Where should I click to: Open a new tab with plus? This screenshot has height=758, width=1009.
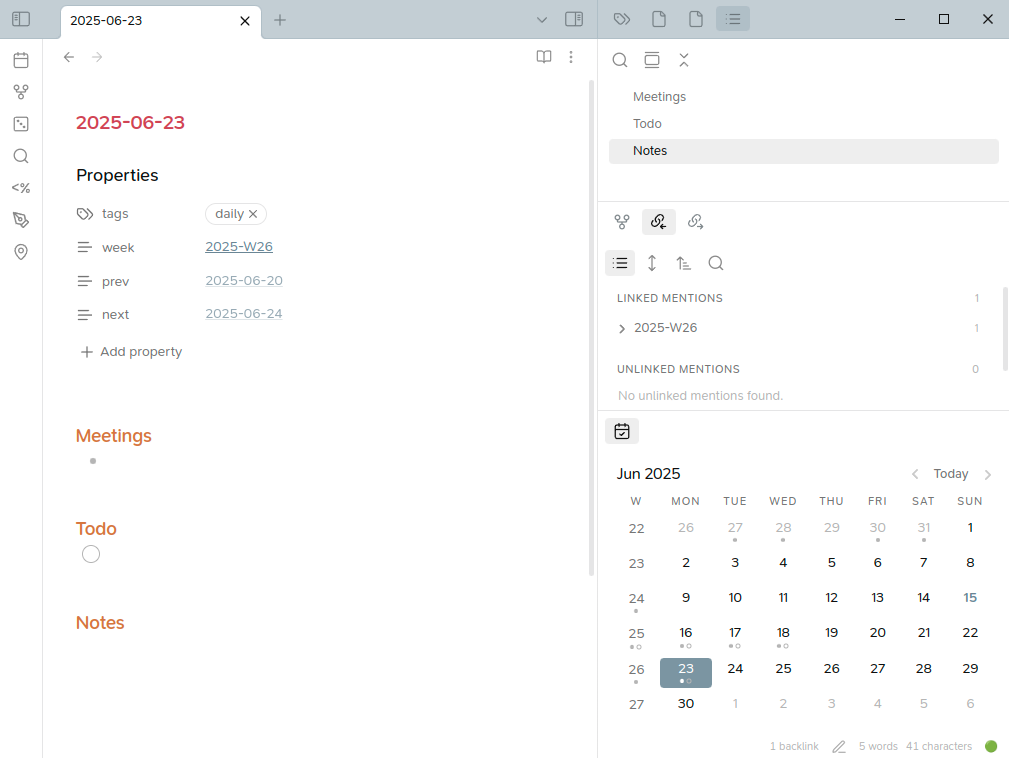click(x=280, y=20)
